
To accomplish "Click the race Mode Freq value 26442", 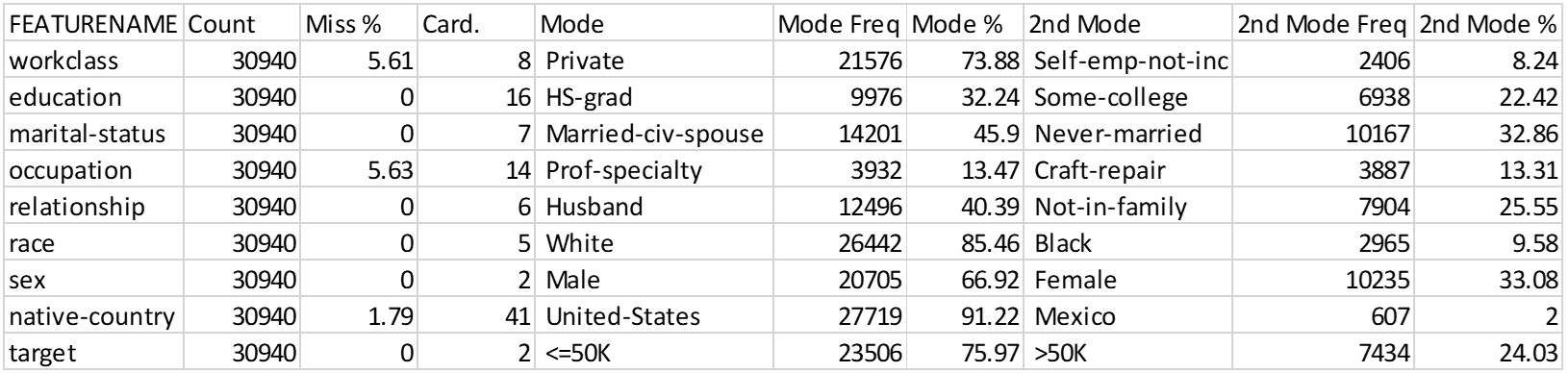I will click(x=840, y=243).
